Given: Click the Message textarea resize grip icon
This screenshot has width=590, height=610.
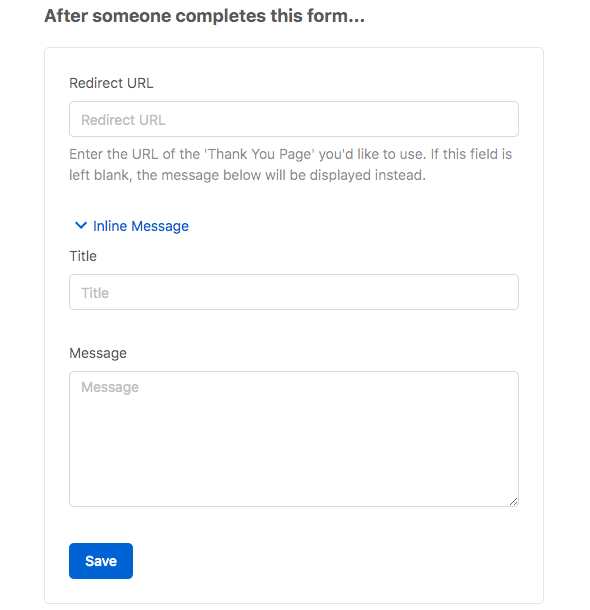Looking at the screenshot, I should 513,501.
